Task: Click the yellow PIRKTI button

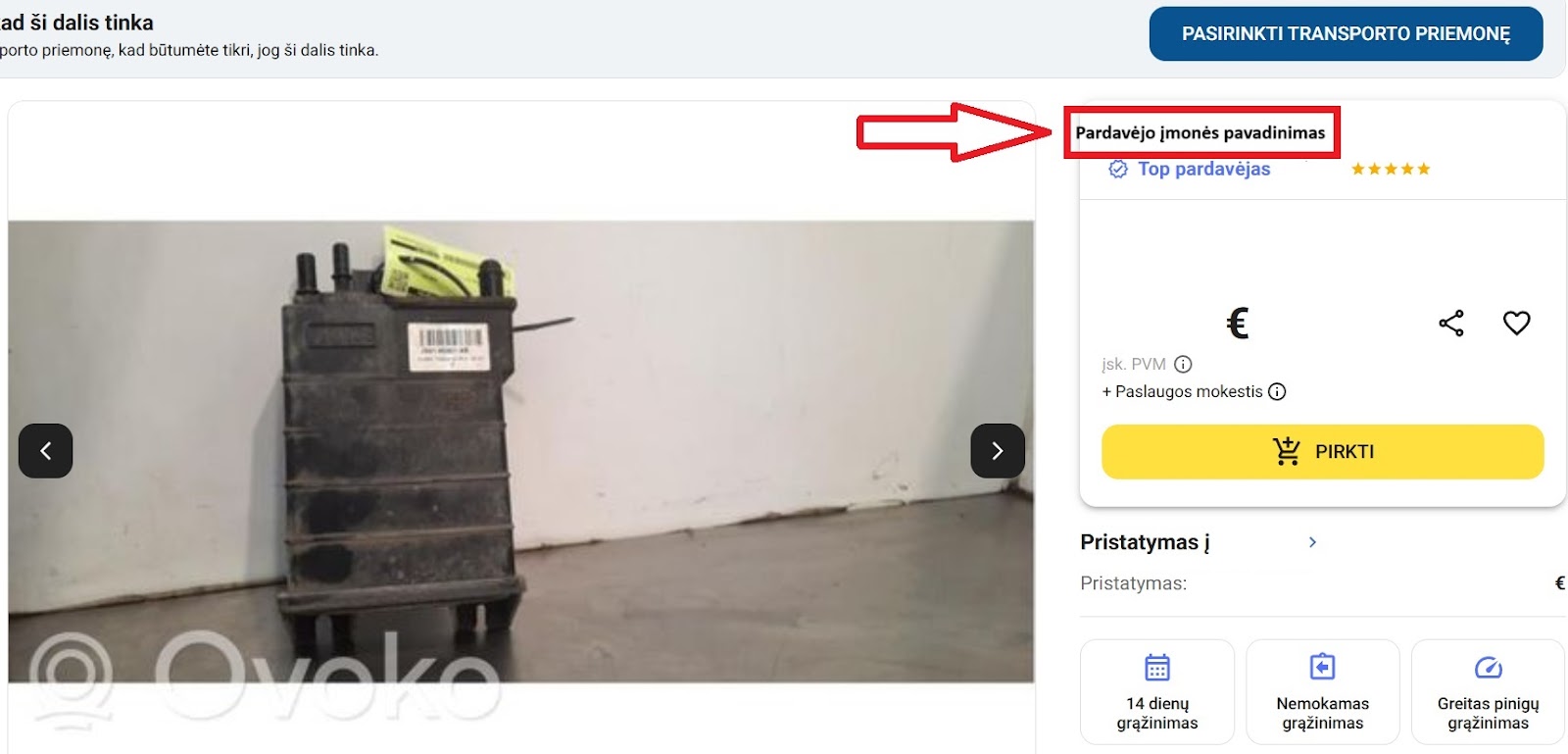Action: [x=1323, y=452]
